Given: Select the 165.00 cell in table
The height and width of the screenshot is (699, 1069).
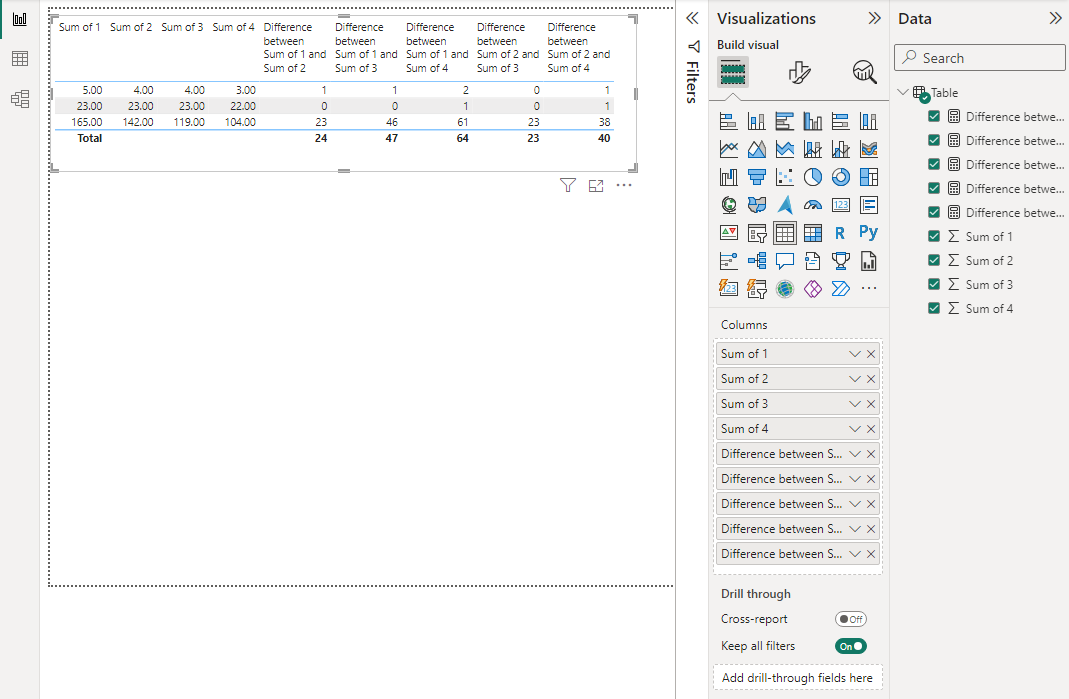Looking at the screenshot, I should [x=87, y=122].
